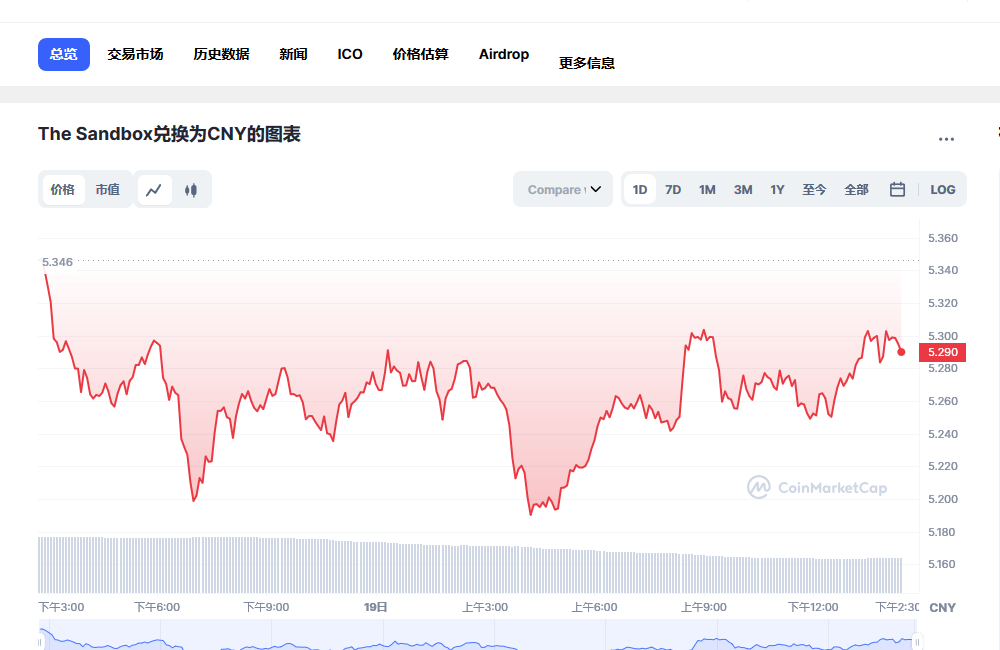Click the 5.160 price axis label
Viewport: 1000px width, 650px height.
click(x=941, y=565)
